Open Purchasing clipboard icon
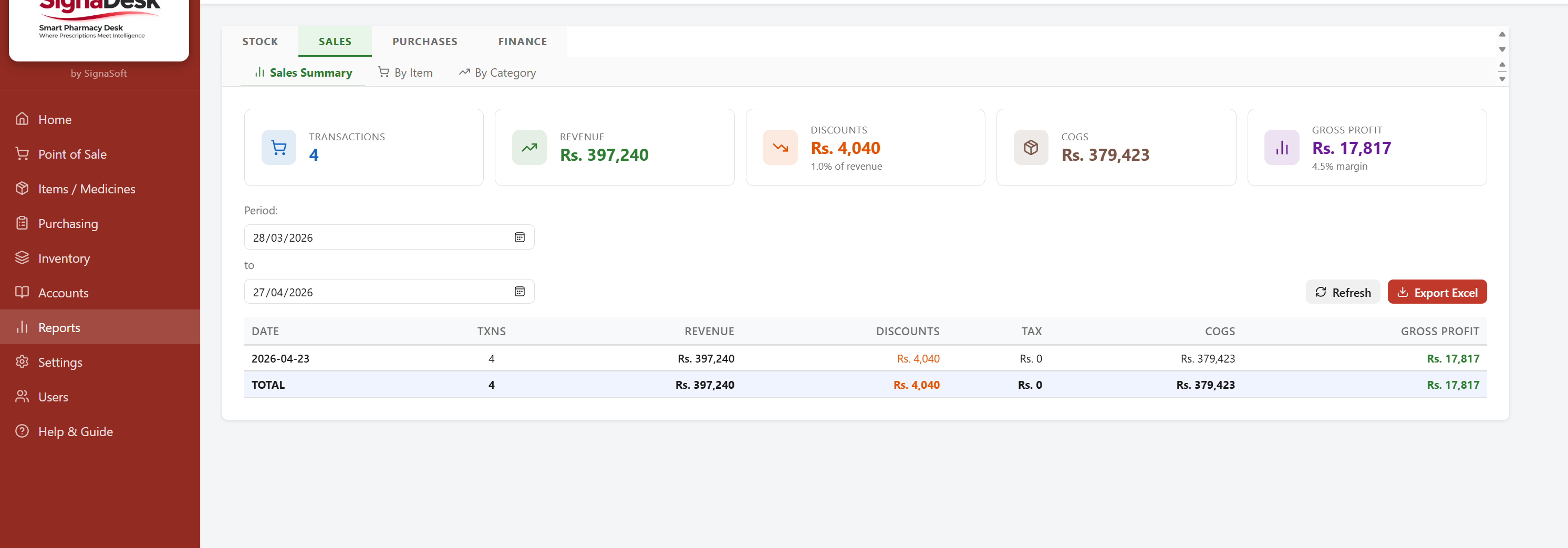Screen dimensions: 1568x548 click(x=23, y=223)
